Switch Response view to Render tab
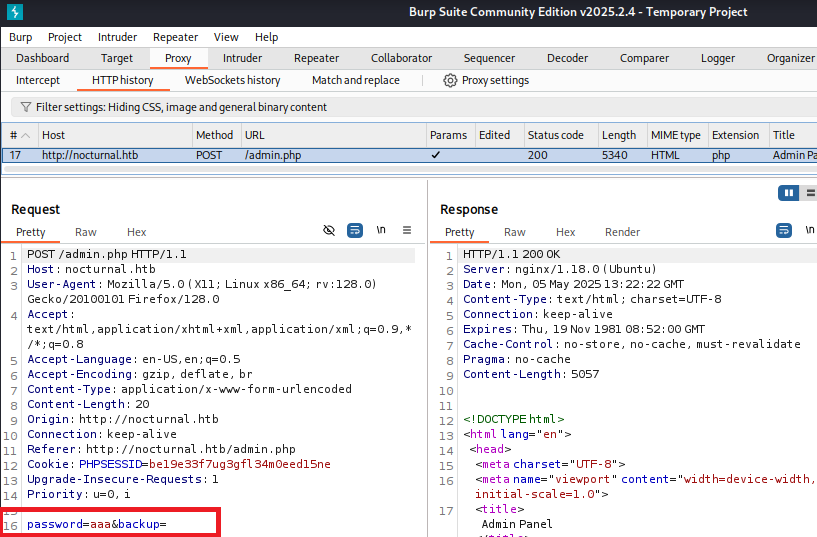 [622, 232]
